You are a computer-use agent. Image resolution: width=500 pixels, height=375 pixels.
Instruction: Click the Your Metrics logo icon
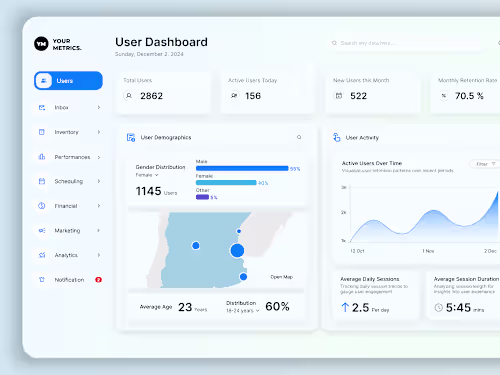pyautogui.click(x=41, y=44)
